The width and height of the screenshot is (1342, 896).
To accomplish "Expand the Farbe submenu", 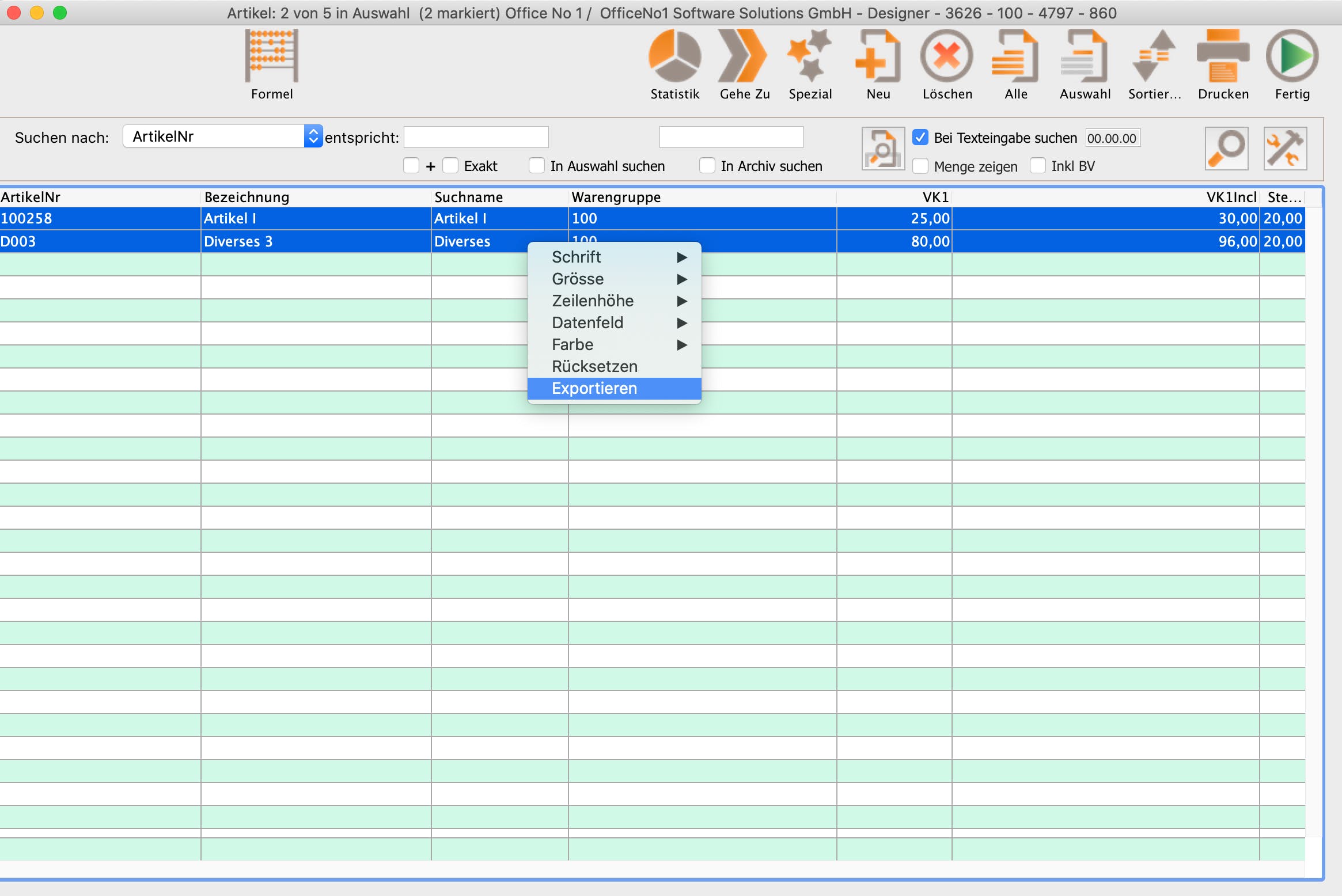I will click(x=615, y=344).
